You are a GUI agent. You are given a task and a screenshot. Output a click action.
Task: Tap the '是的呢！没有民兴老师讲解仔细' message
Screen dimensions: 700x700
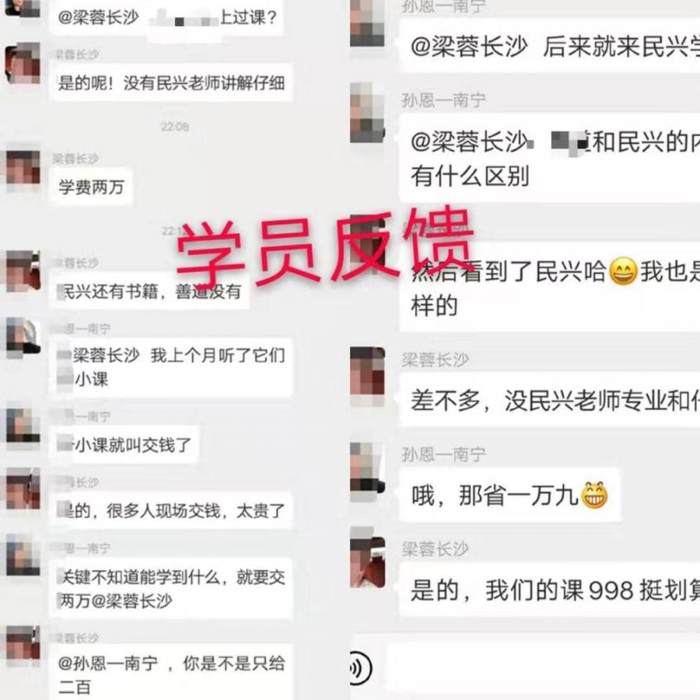pos(171,83)
